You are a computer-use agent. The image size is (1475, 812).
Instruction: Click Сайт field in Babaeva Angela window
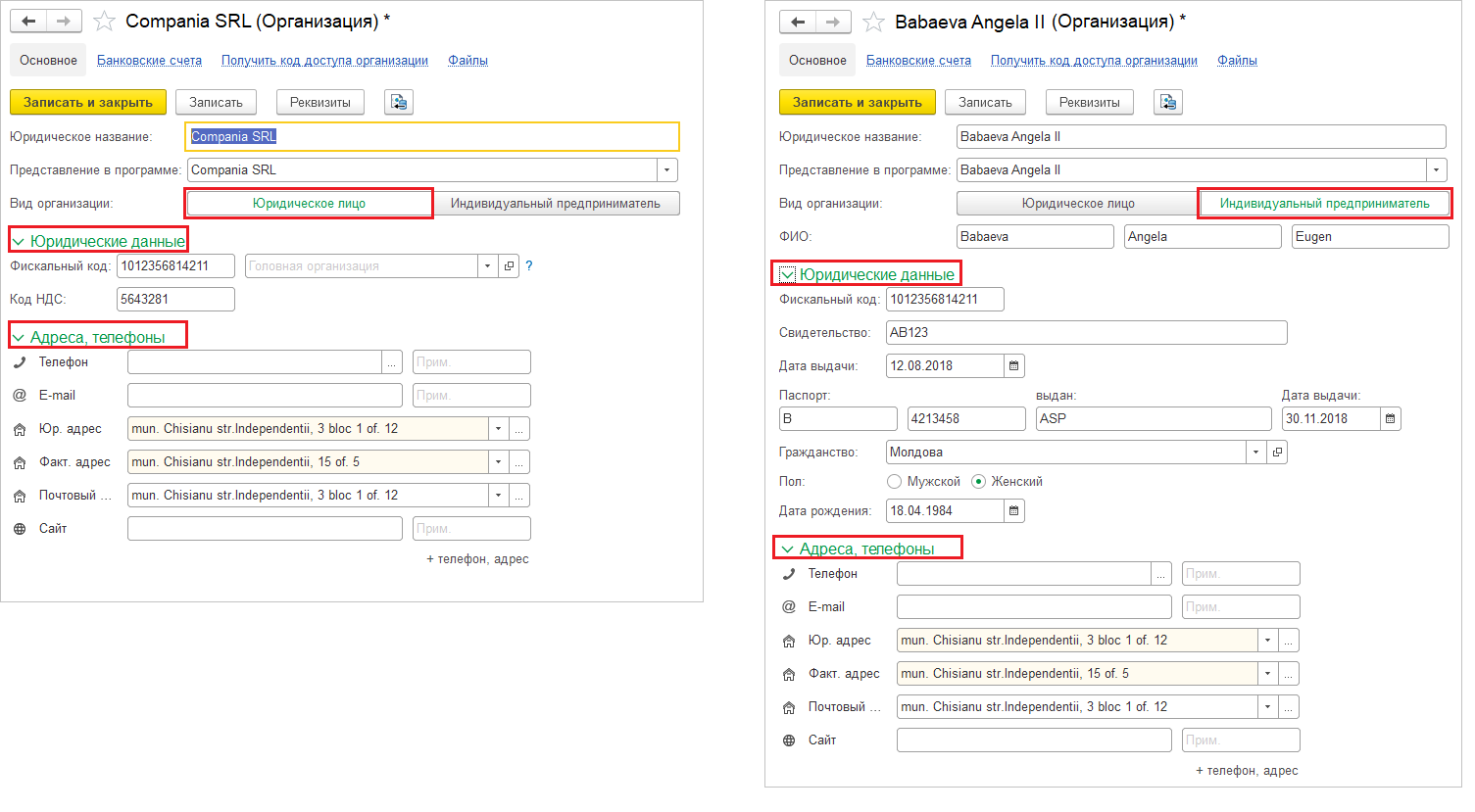click(1034, 740)
